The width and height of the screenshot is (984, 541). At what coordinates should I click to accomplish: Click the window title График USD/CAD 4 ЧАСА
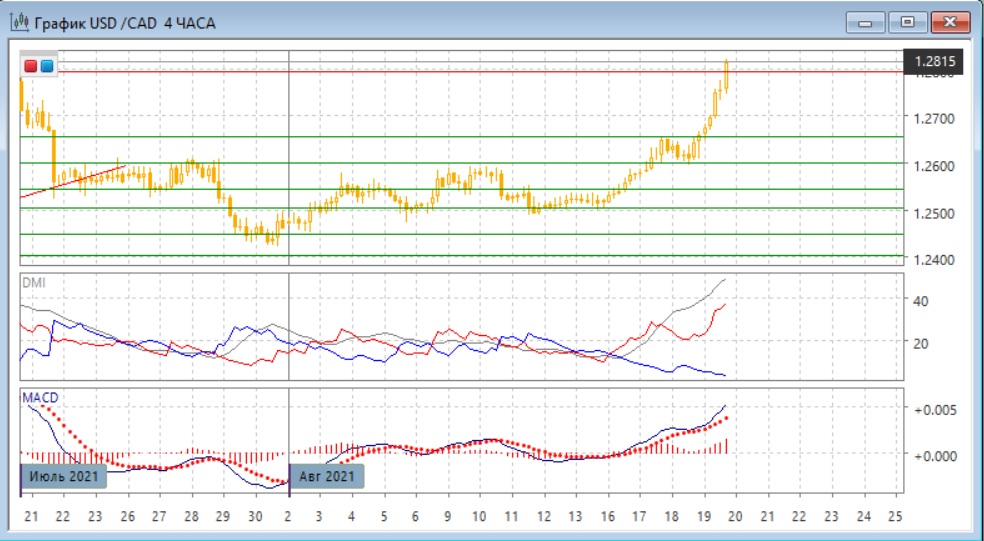pyautogui.click(x=124, y=22)
